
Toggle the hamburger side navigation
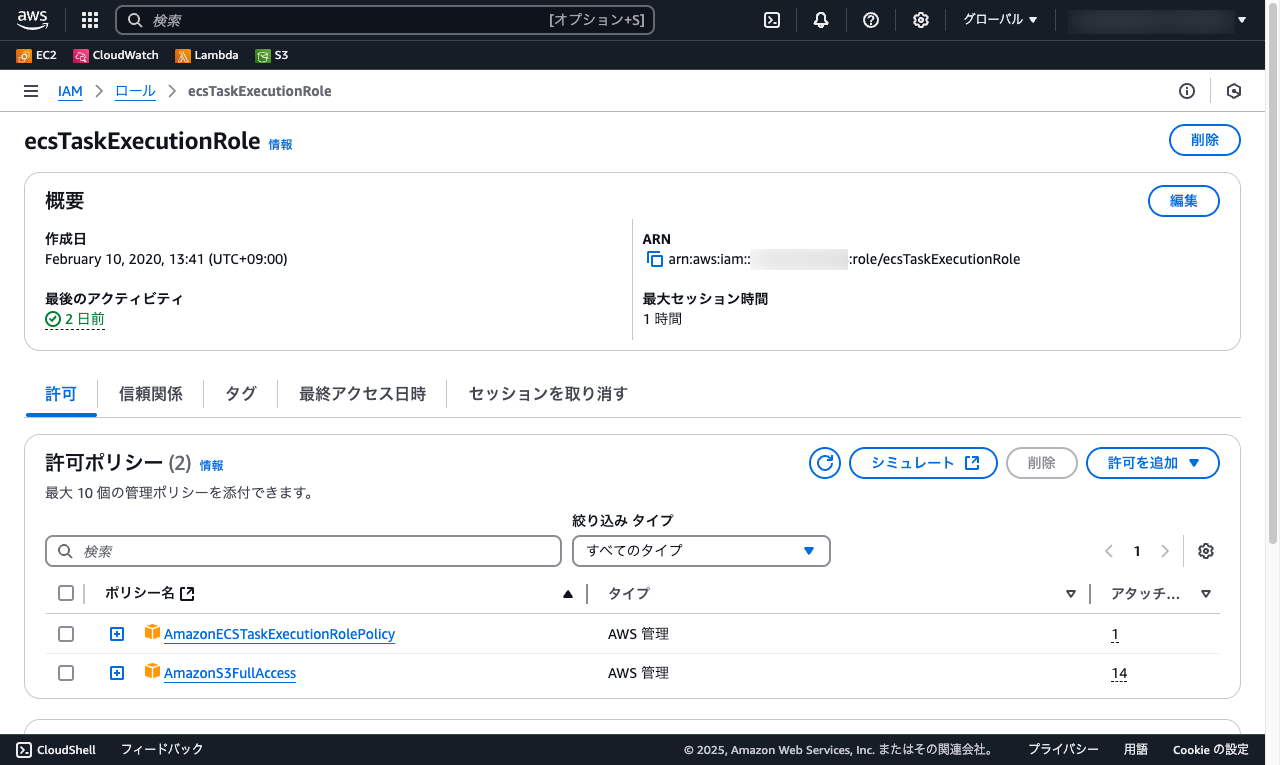[31, 91]
